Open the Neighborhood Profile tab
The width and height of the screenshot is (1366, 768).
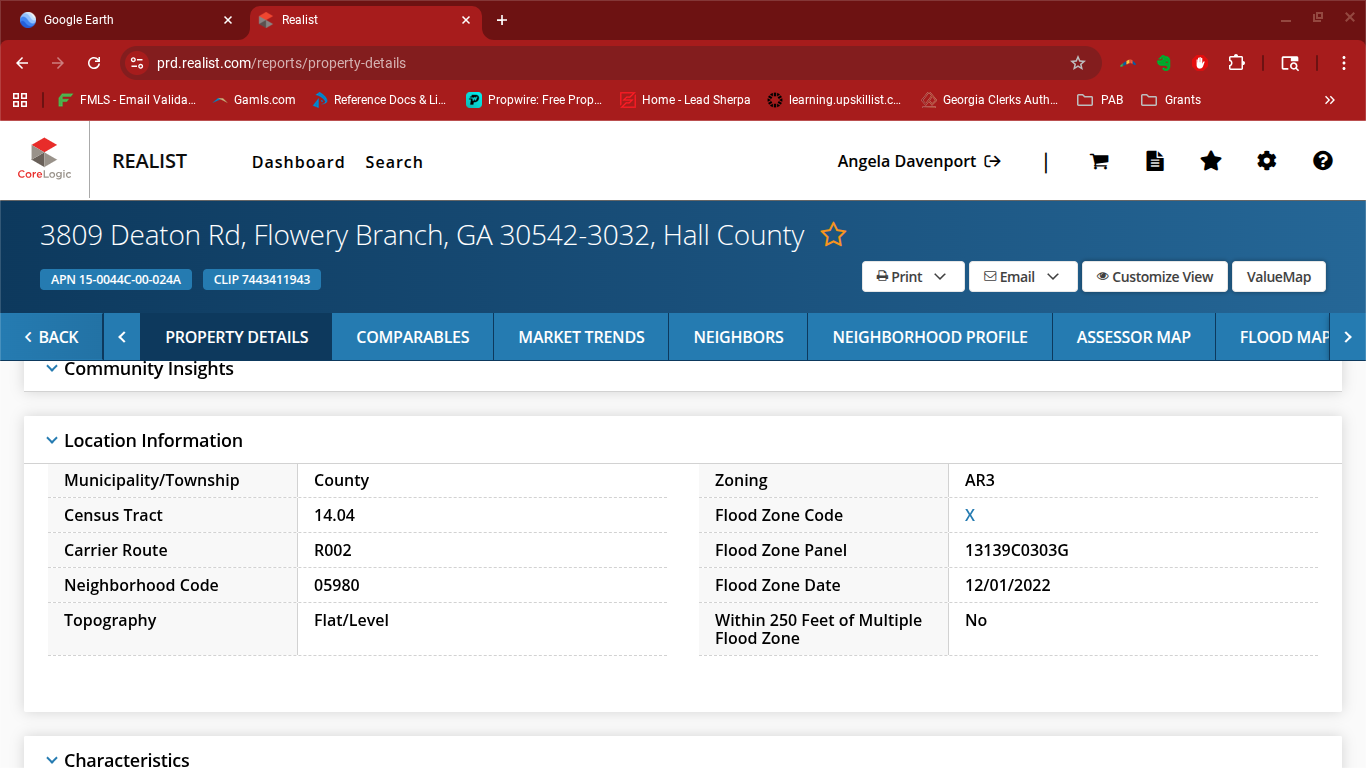click(930, 337)
